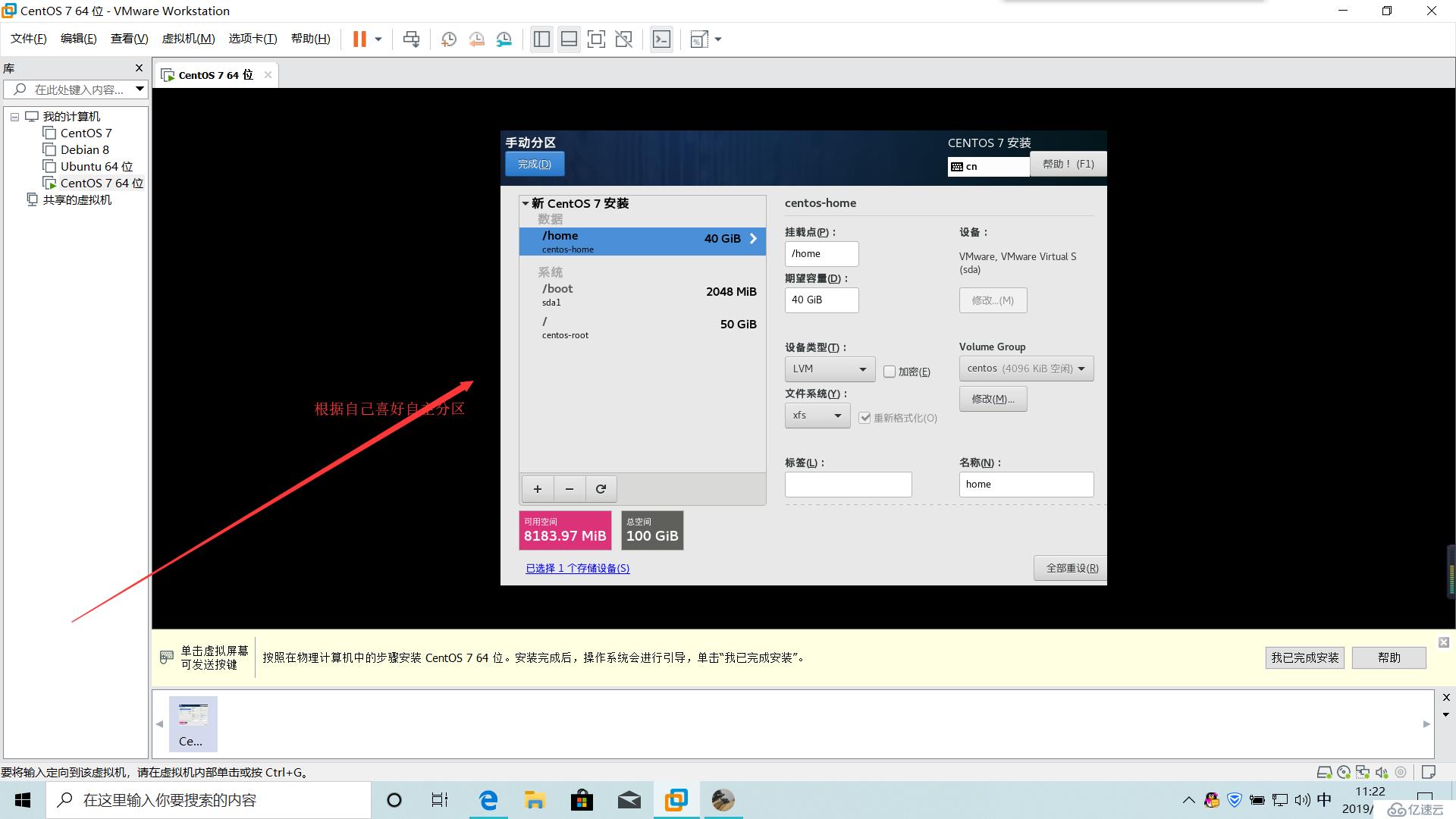This screenshot has height=819, width=1456.
Task: Click the network adapter status icon
Action: [1363, 773]
